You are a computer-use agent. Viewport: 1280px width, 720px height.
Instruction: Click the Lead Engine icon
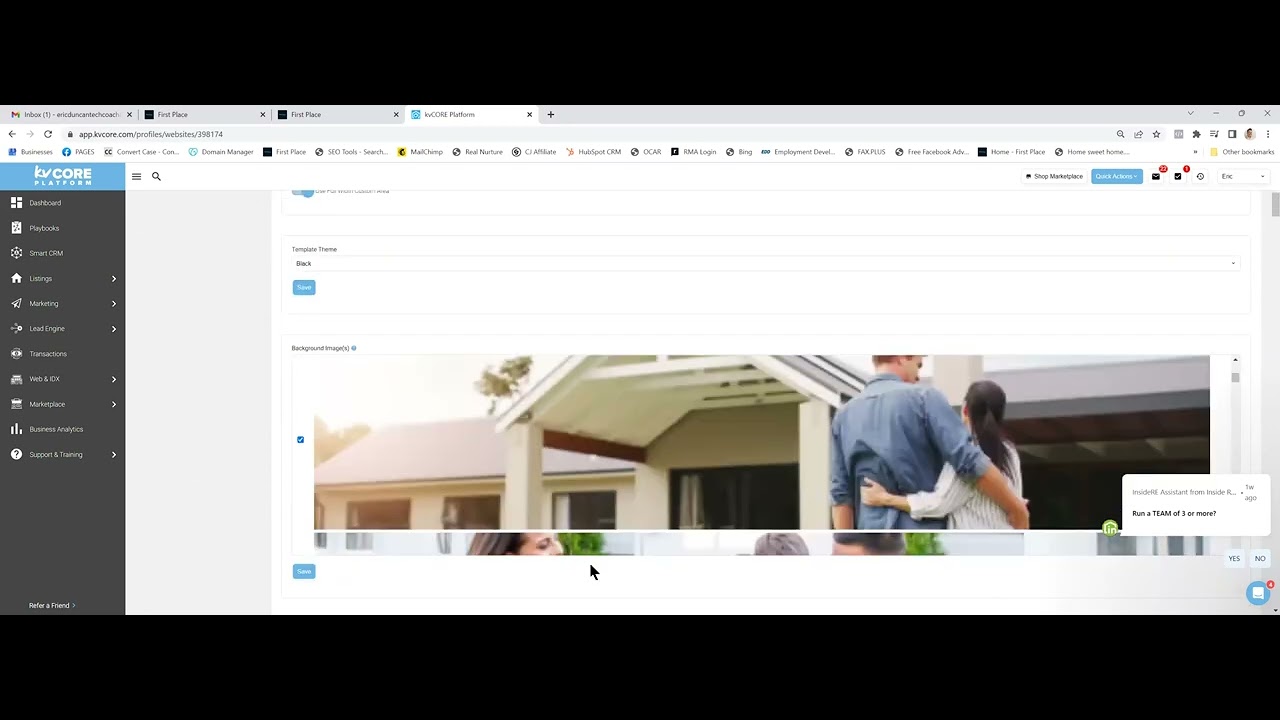(16, 328)
